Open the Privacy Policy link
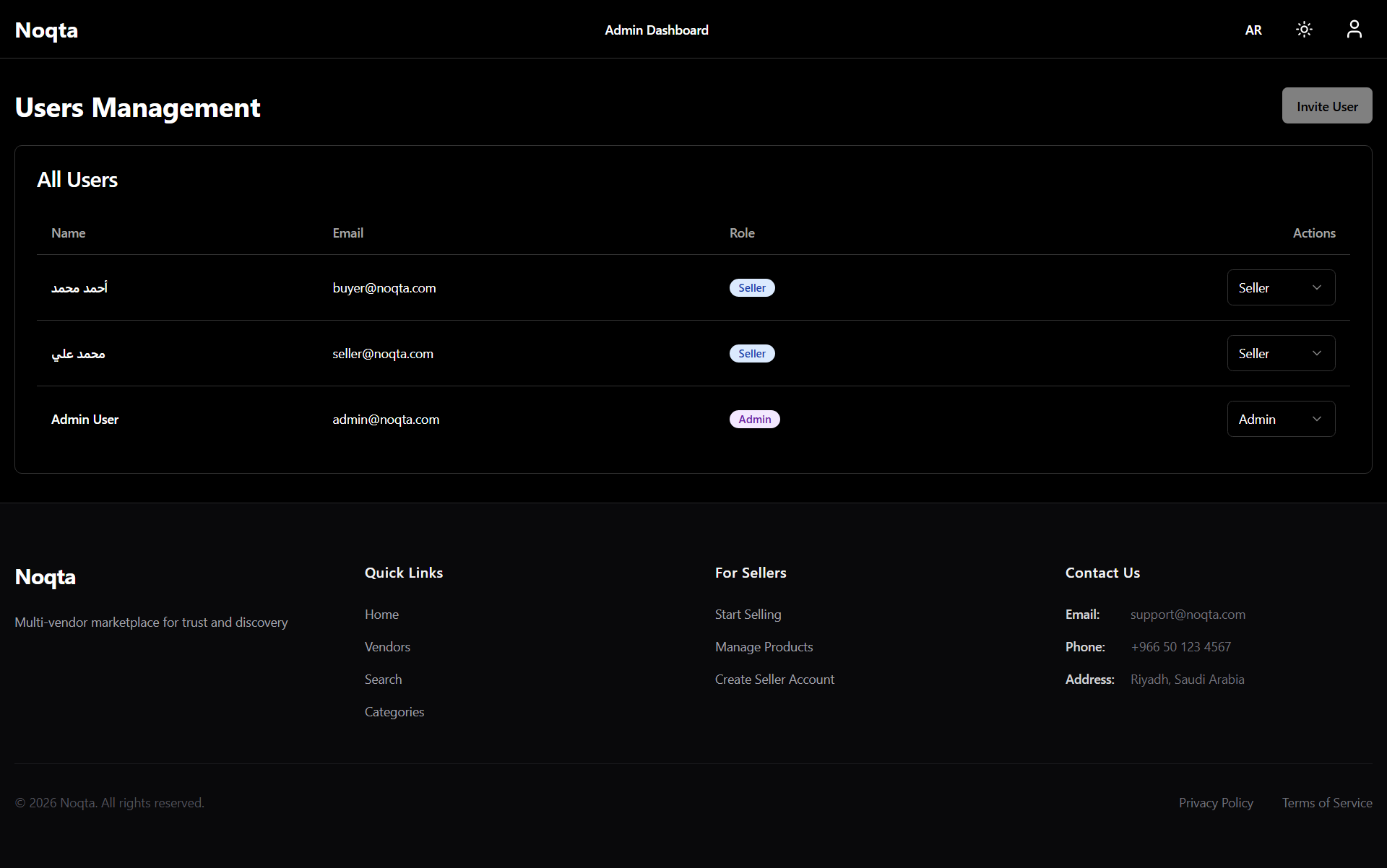The image size is (1387, 868). pyautogui.click(x=1216, y=802)
